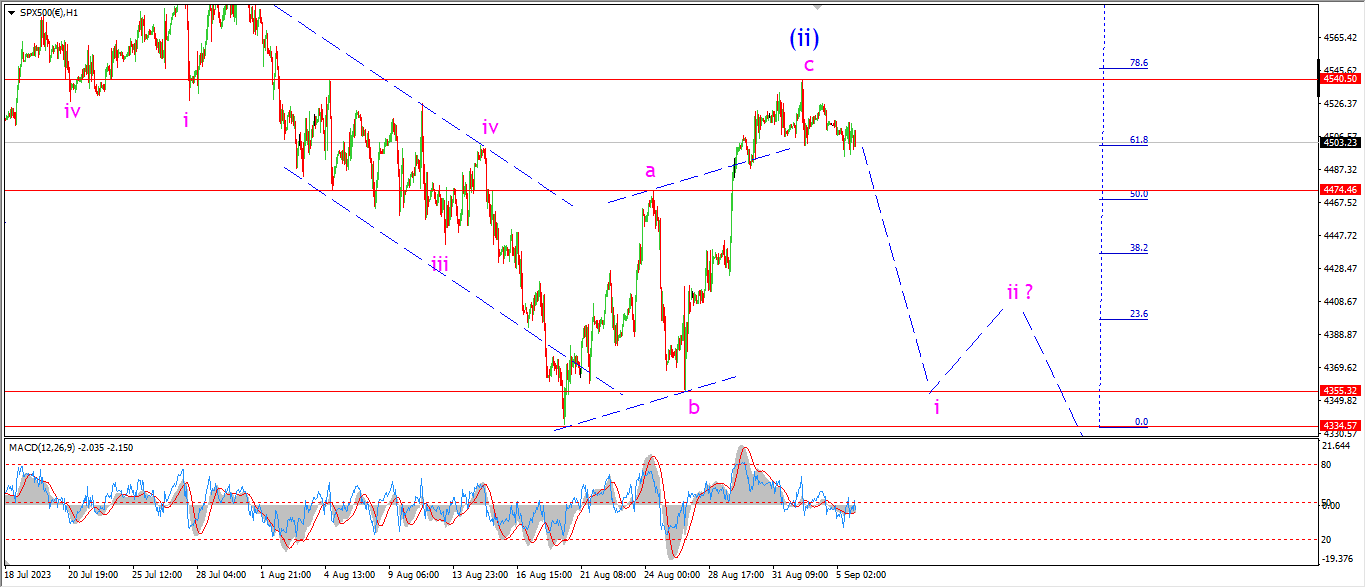This screenshot has width=1366, height=588.
Task: Click the 4 Aug 13:00 time label
Action: point(349,576)
